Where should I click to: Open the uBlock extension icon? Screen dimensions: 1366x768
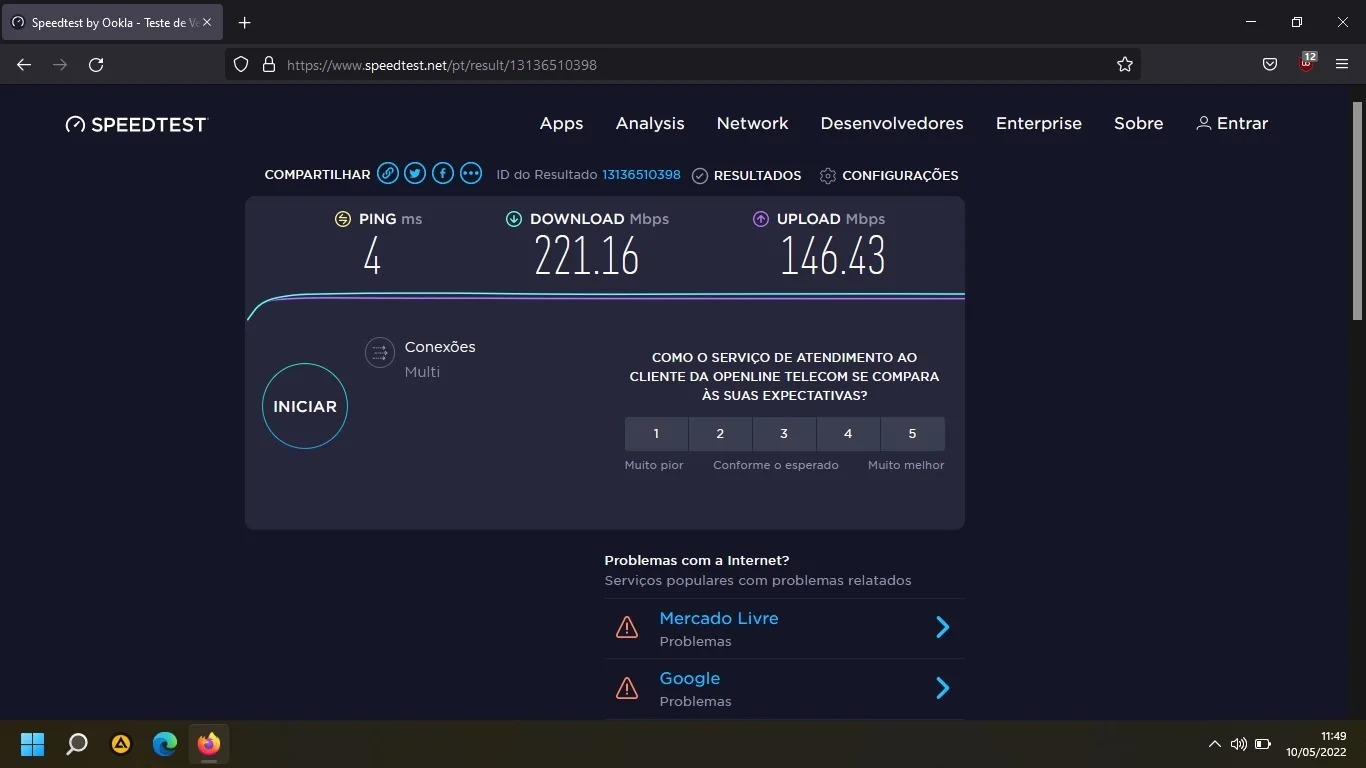[1306, 64]
